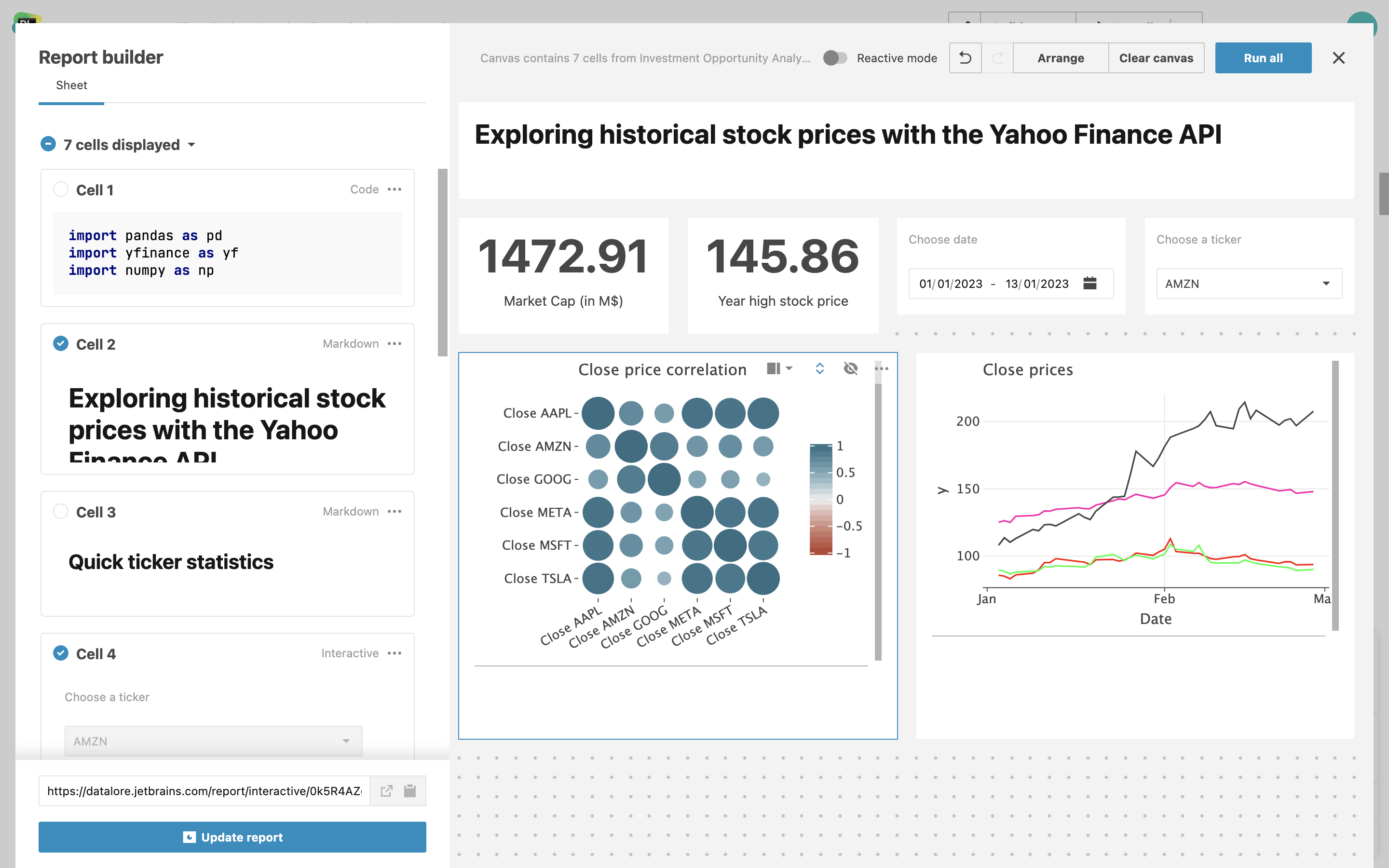Click the report URL input field
This screenshot has width=1389, height=868.
point(204,790)
